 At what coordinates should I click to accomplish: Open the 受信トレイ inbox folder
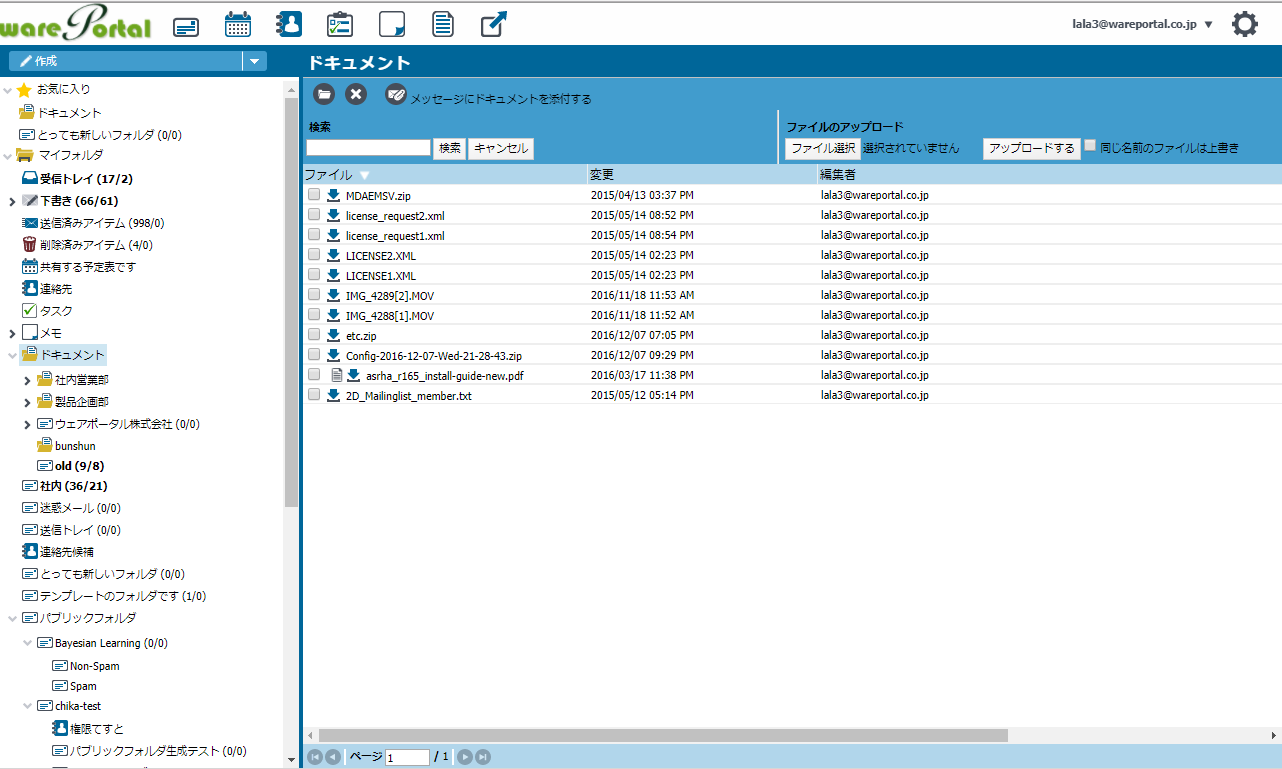[x=85, y=179]
